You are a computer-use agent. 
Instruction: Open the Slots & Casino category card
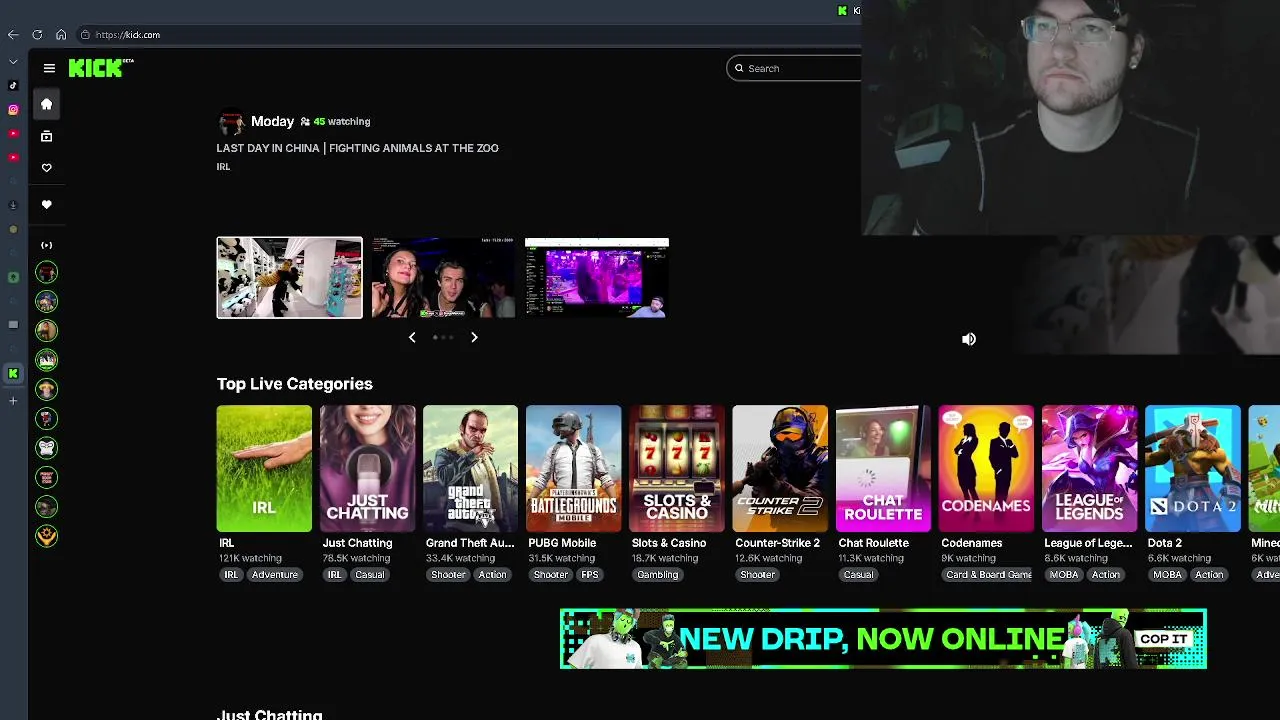676,468
